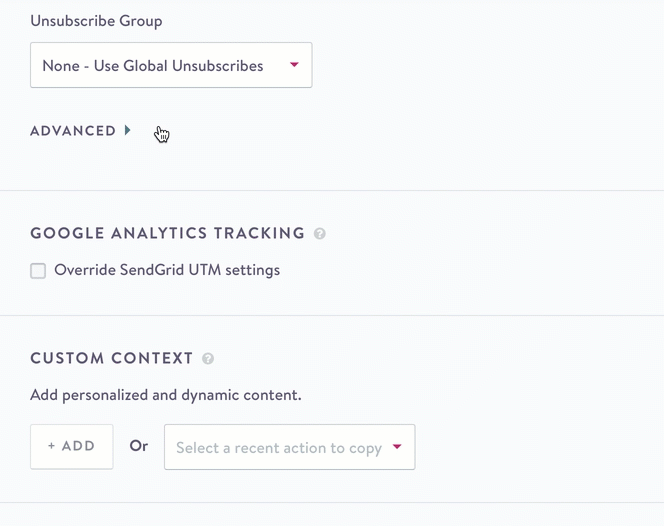This screenshot has height=526, width=664.
Task: Expand the ADVANCED section
Action: pos(80,130)
